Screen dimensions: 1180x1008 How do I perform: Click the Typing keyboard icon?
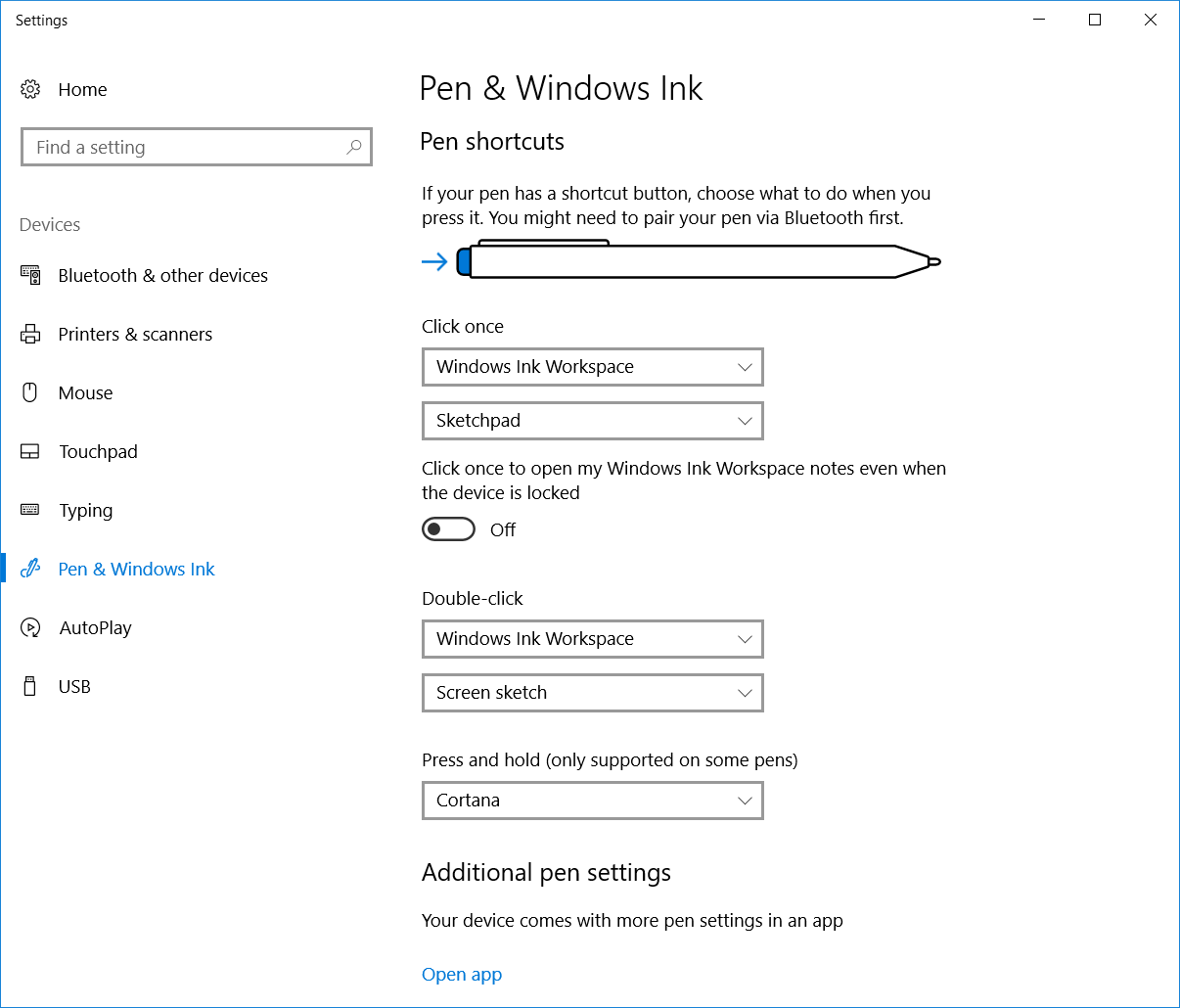(x=30, y=510)
